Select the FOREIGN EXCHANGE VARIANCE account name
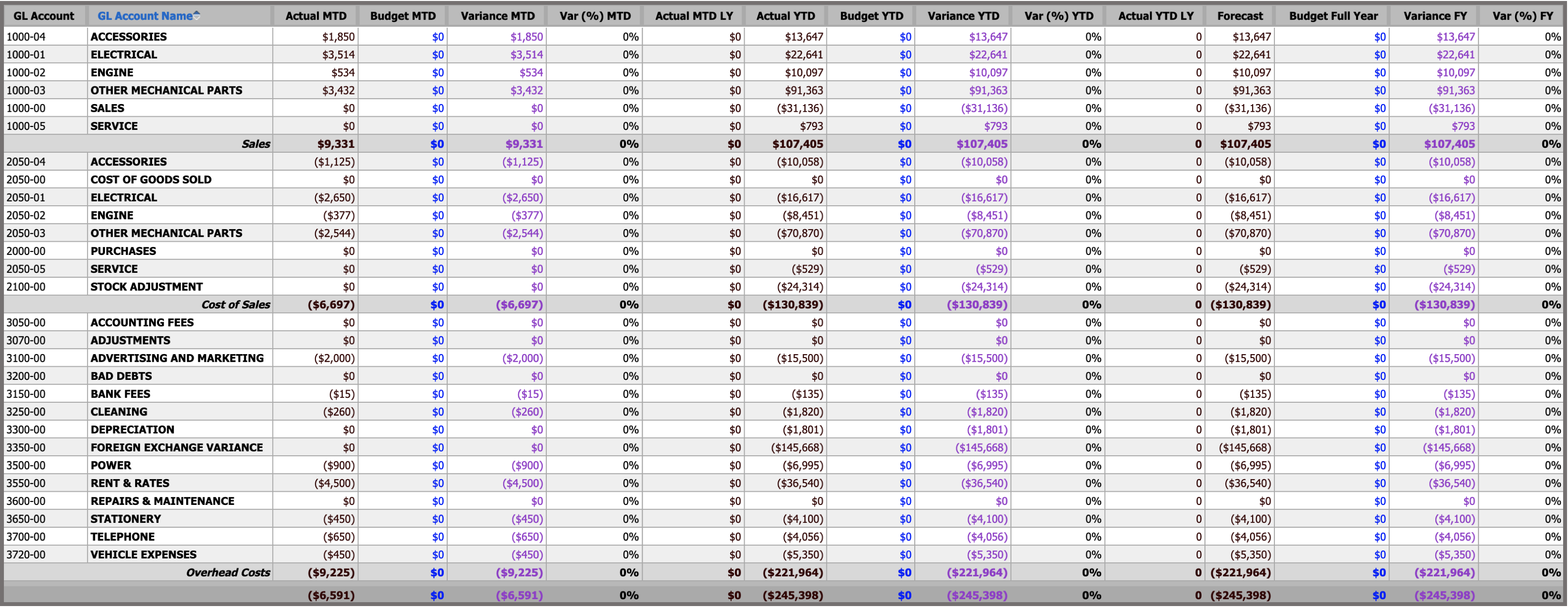Viewport: 1568px width, 608px height. 176,448
